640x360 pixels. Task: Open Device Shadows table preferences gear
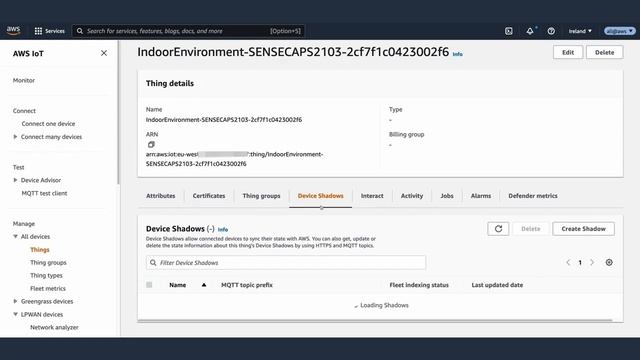tap(609, 262)
